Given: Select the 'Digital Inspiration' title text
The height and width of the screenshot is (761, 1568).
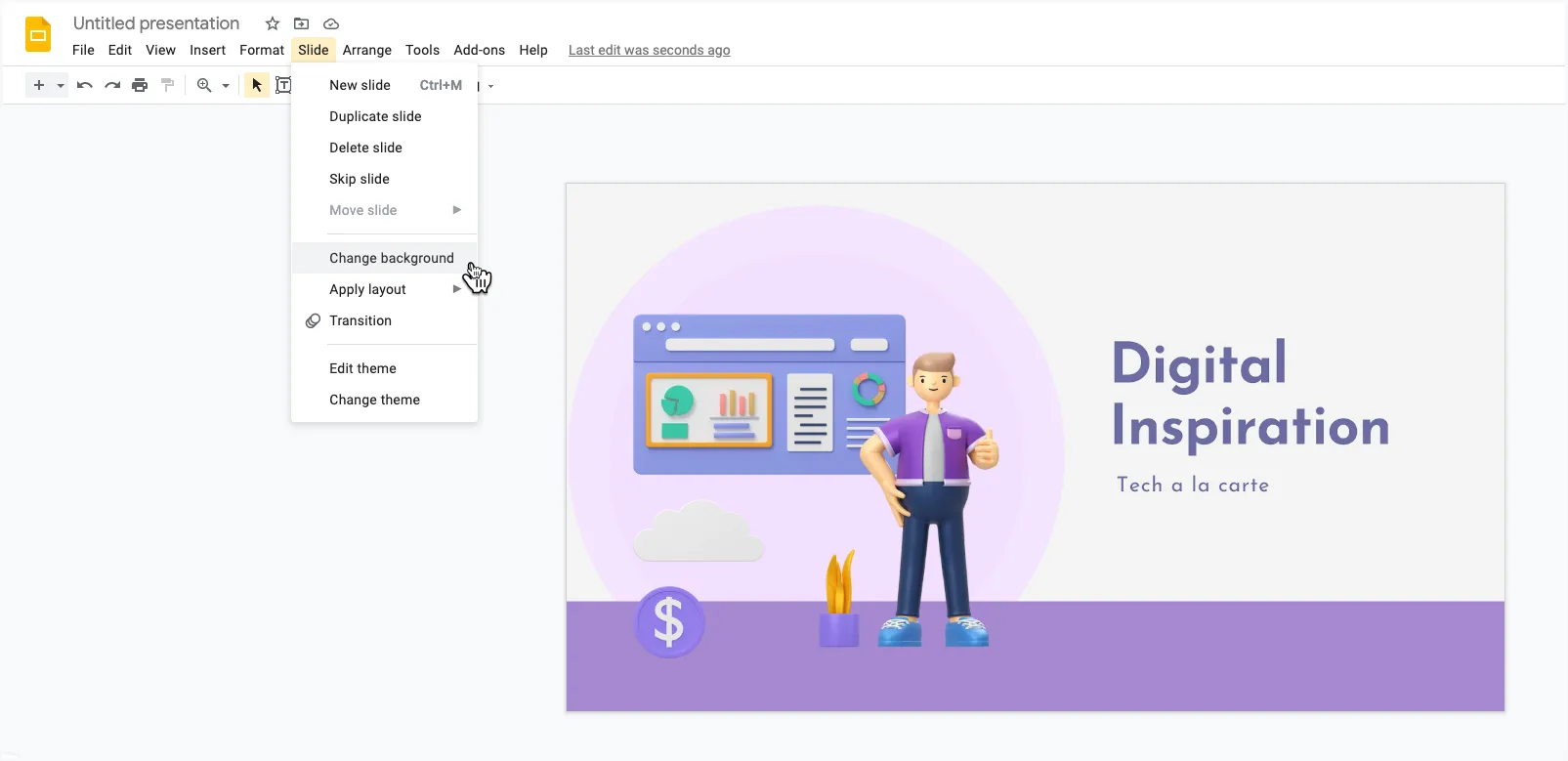Looking at the screenshot, I should pos(1250,395).
